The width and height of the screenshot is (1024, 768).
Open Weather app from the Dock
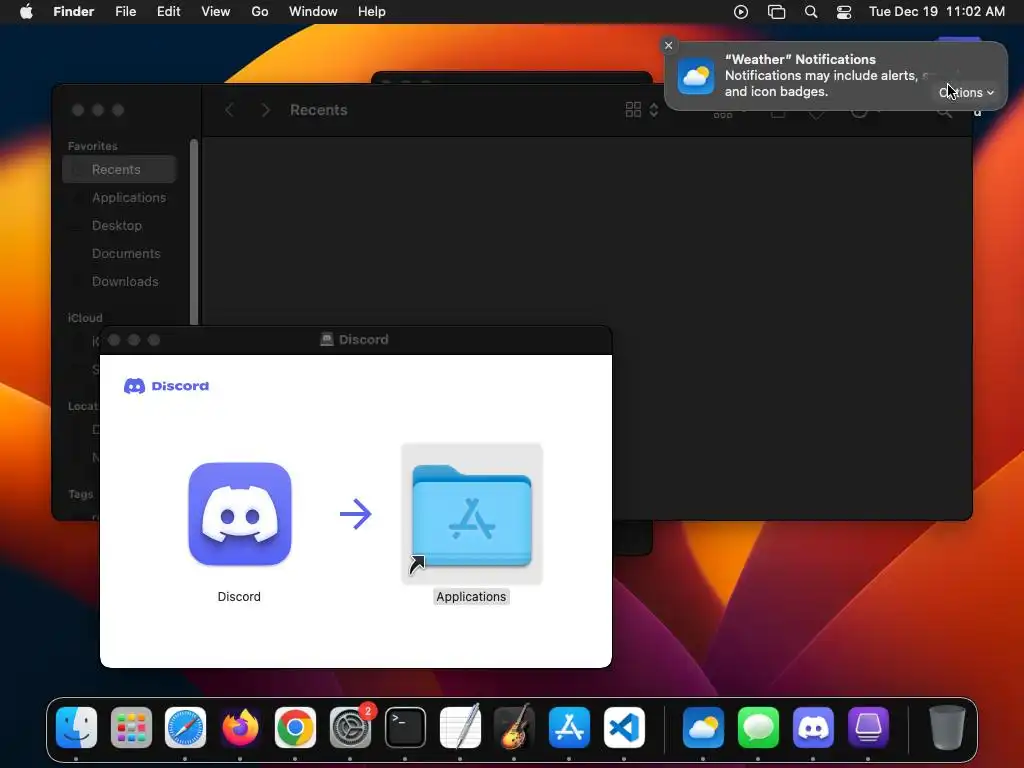[x=703, y=727]
